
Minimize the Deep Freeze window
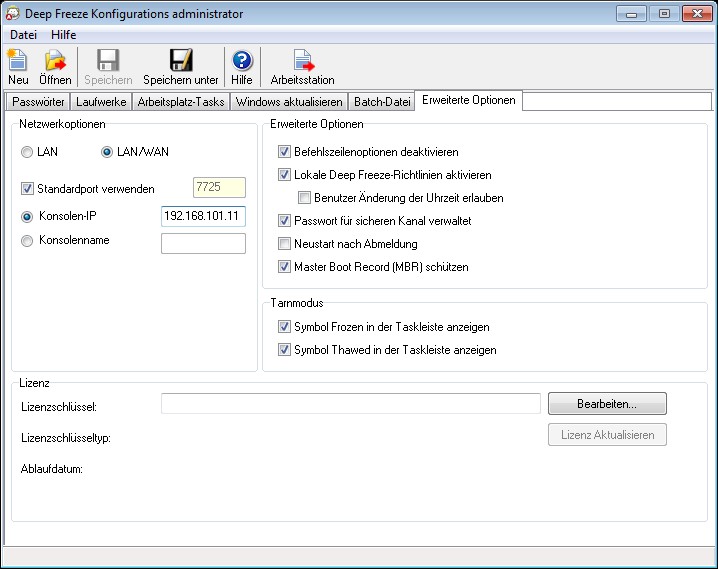tap(631, 14)
